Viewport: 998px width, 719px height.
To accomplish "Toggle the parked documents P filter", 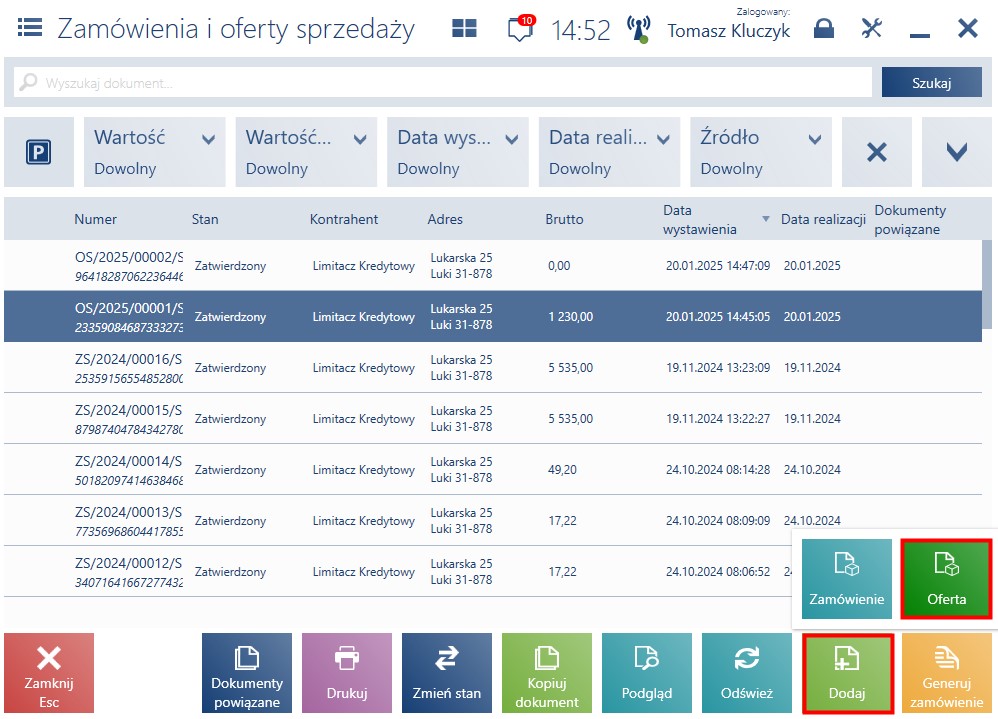I will (39, 152).
